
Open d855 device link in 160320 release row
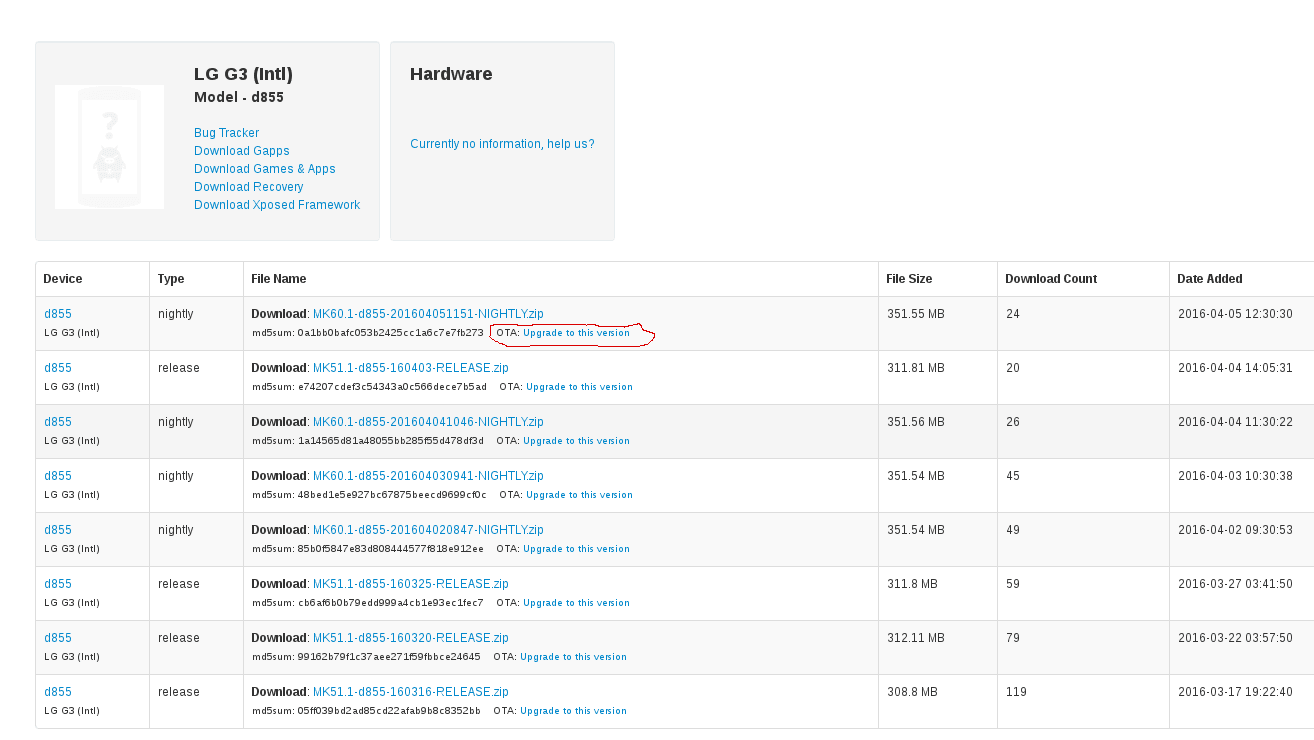58,638
